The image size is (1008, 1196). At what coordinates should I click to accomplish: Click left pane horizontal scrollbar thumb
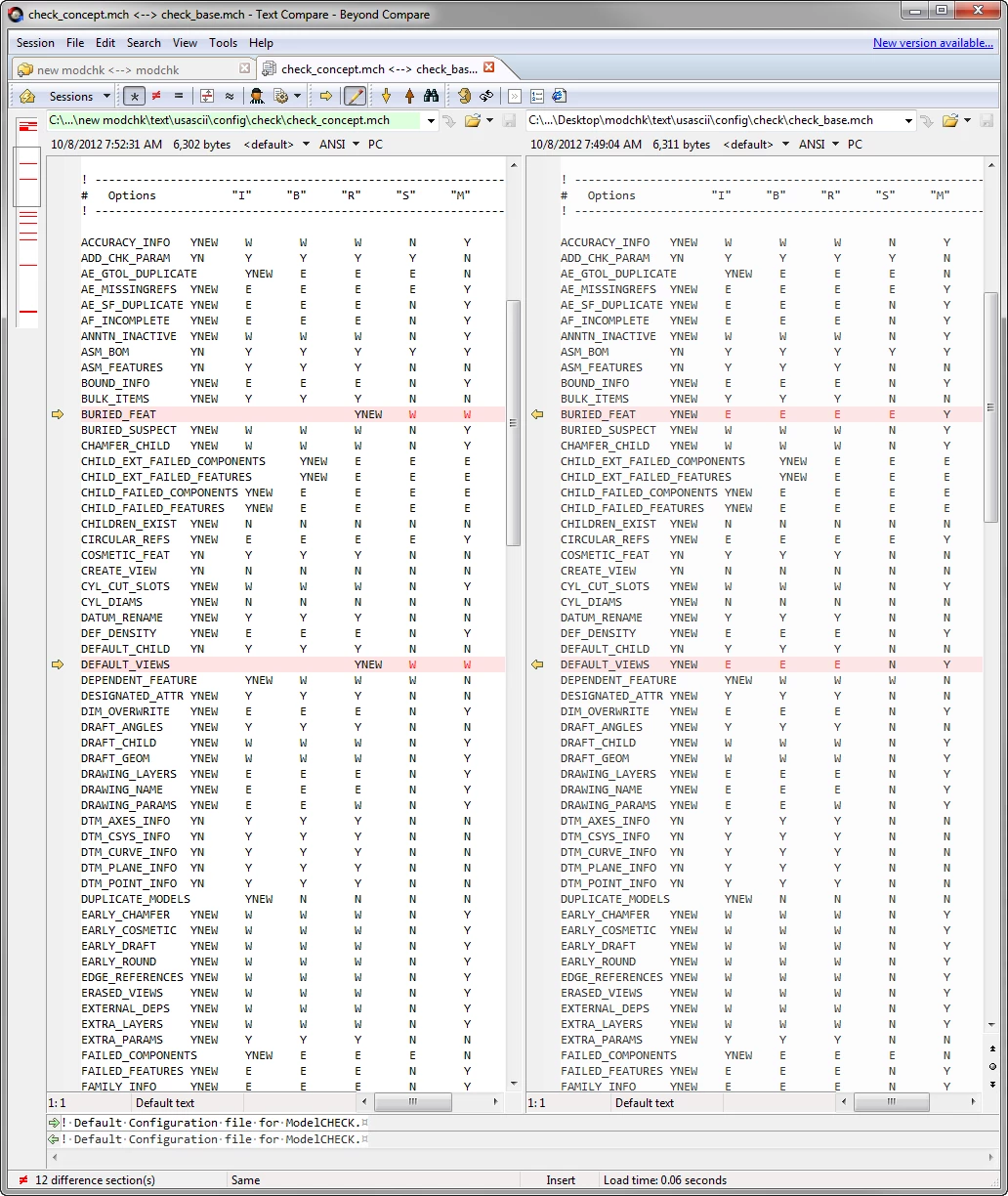pos(413,1102)
